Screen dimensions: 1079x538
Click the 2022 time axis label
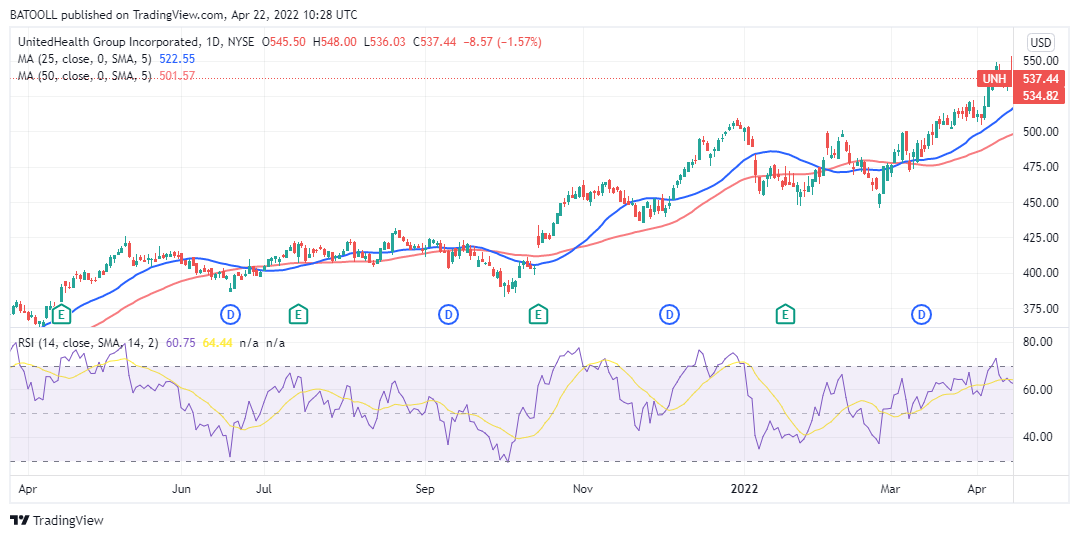click(744, 490)
